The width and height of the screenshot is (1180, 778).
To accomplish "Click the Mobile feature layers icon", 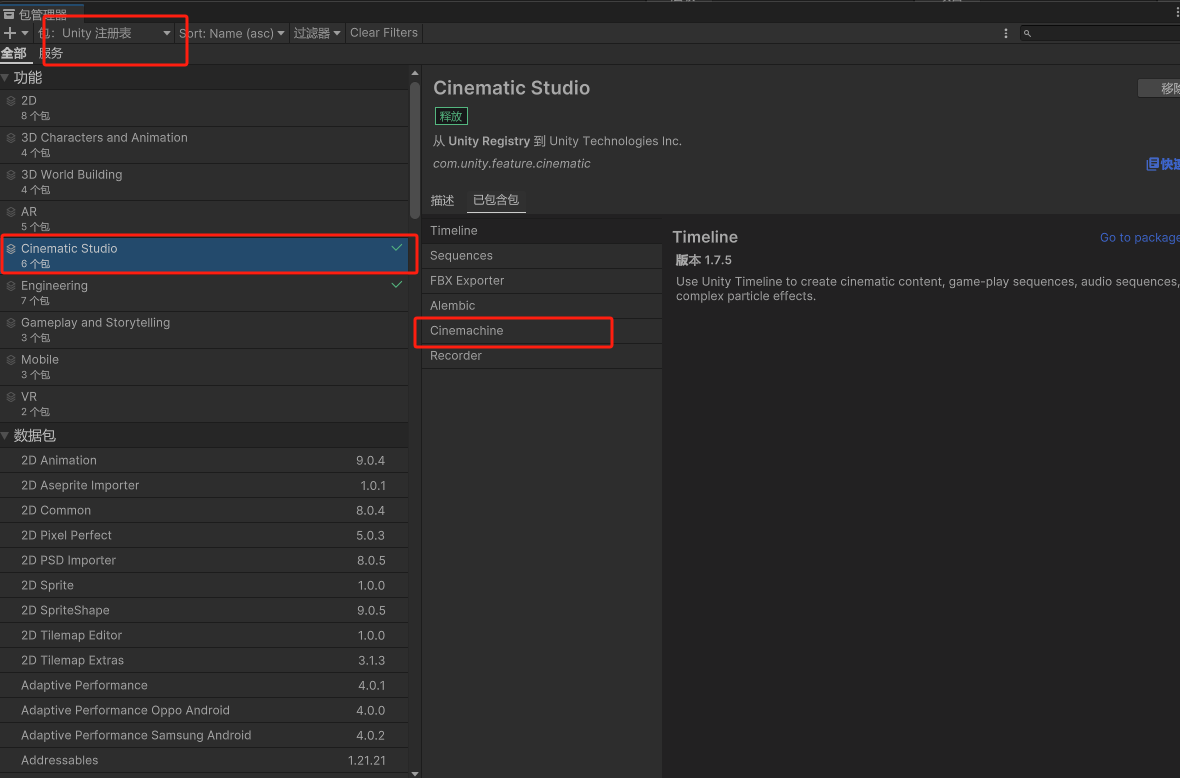I will [x=11, y=360].
